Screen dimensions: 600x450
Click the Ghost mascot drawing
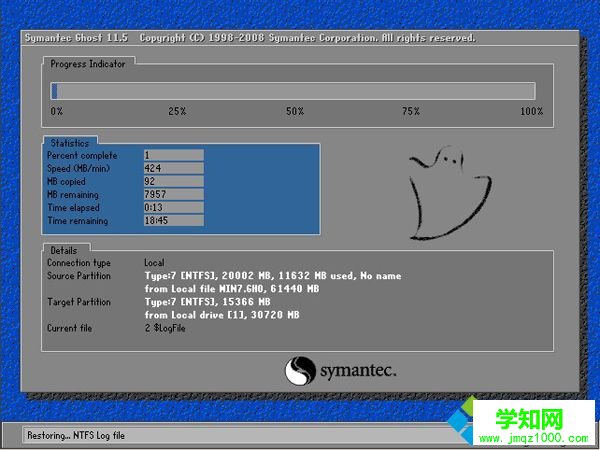[x=450, y=192]
